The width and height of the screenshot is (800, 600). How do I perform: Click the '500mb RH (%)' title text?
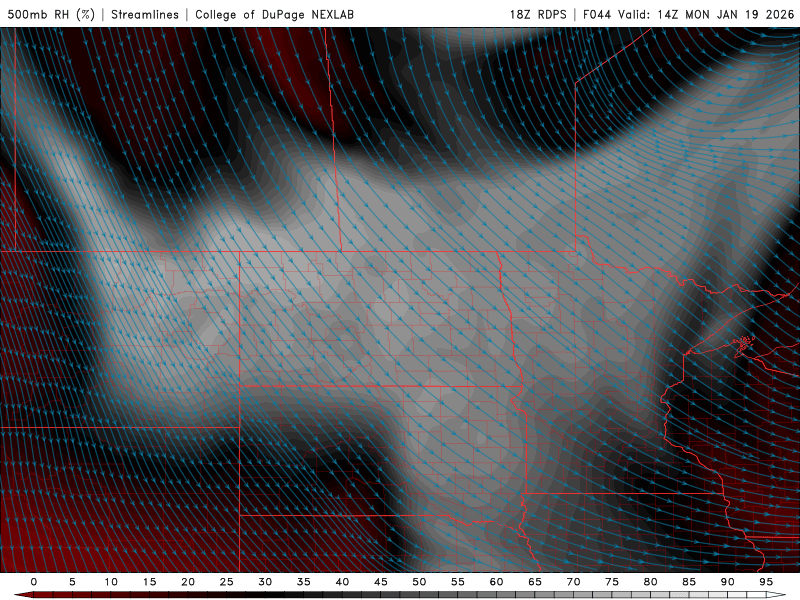[x=51, y=14]
